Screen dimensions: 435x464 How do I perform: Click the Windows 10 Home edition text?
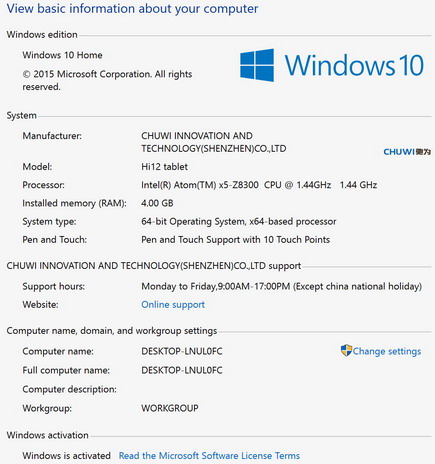(x=62, y=55)
